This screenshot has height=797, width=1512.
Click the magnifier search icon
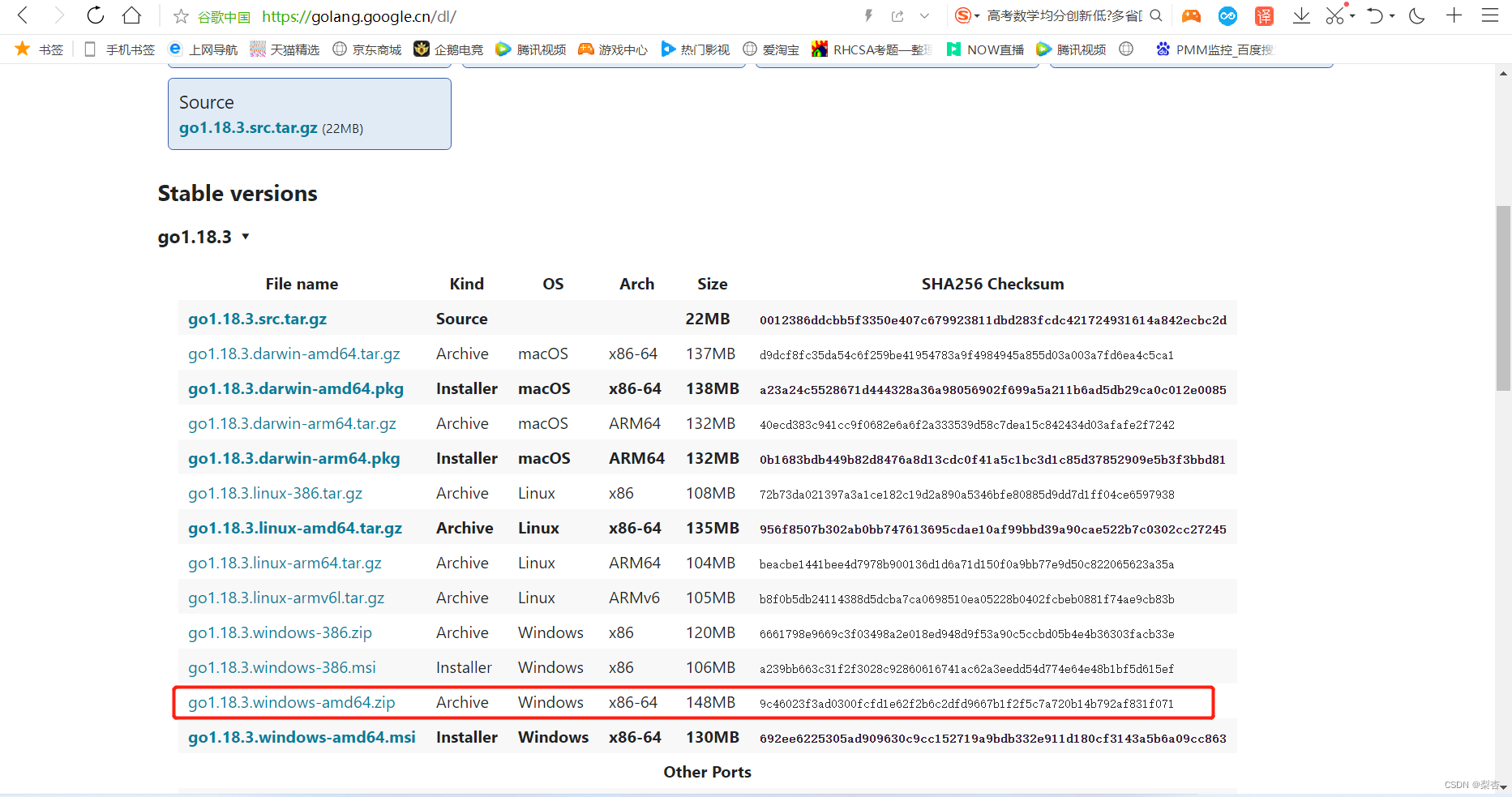pos(1156,15)
